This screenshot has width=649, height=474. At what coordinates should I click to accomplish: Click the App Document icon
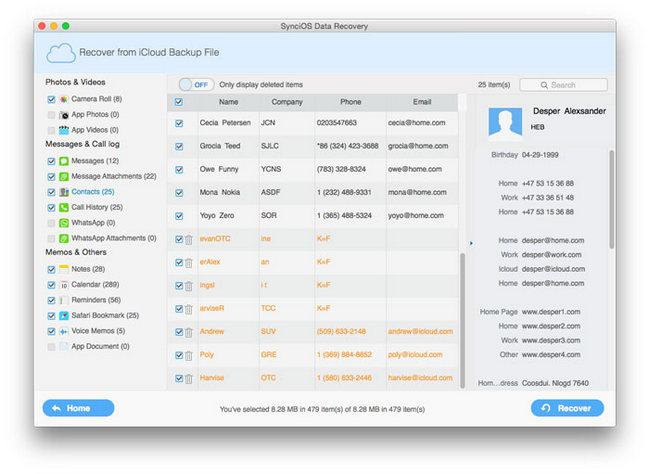(x=64, y=346)
